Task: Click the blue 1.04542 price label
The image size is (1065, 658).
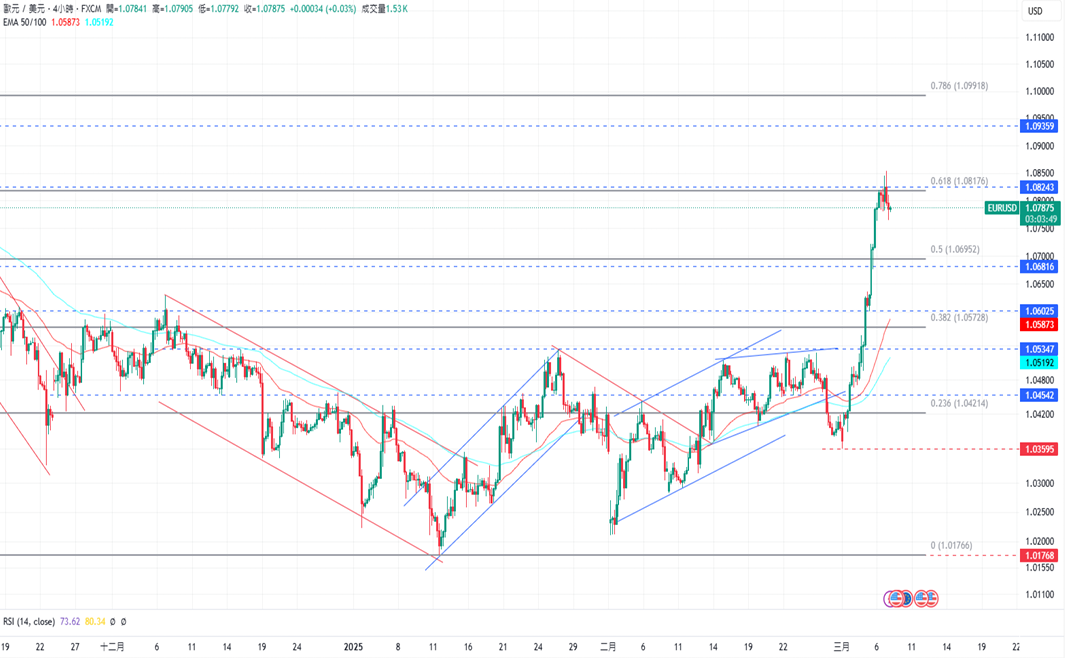Action: pyautogui.click(x=1039, y=395)
